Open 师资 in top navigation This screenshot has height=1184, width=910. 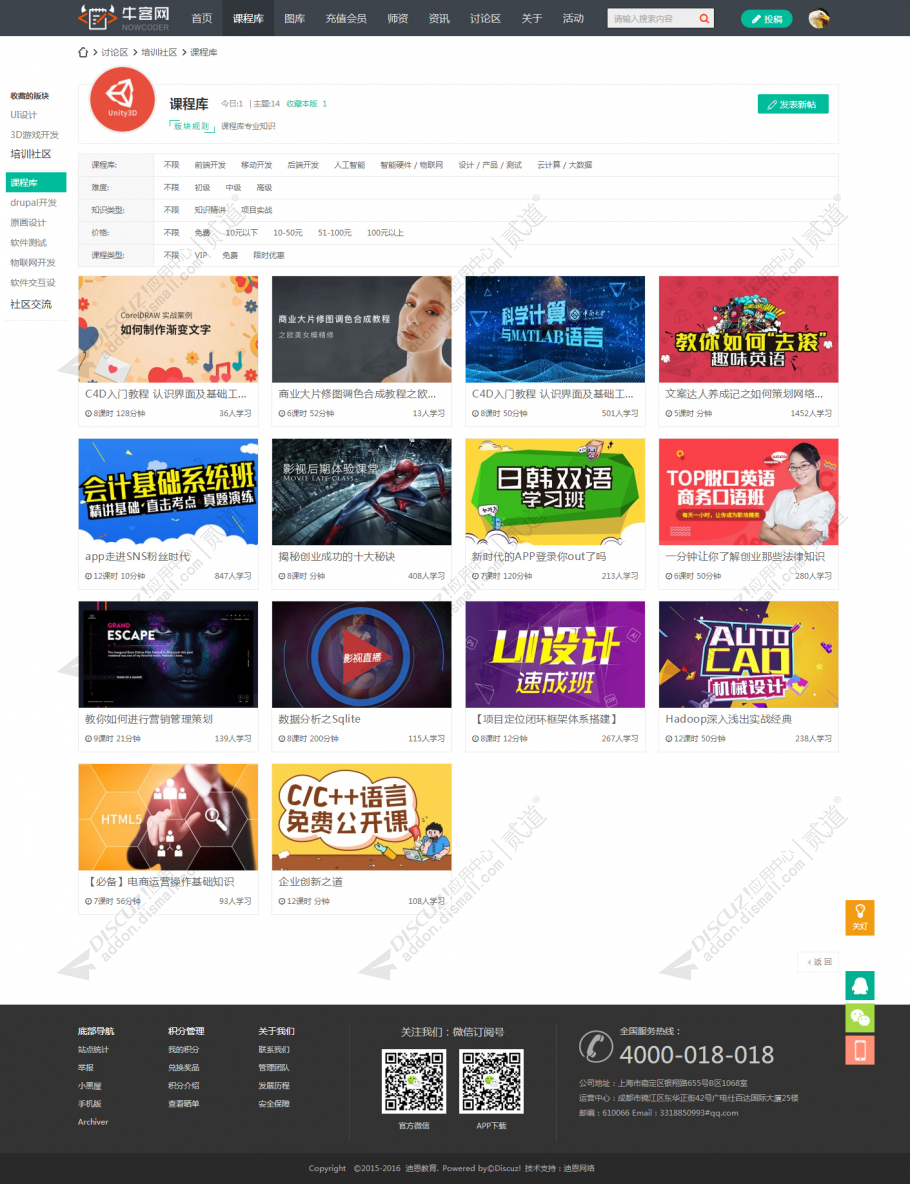coord(398,18)
